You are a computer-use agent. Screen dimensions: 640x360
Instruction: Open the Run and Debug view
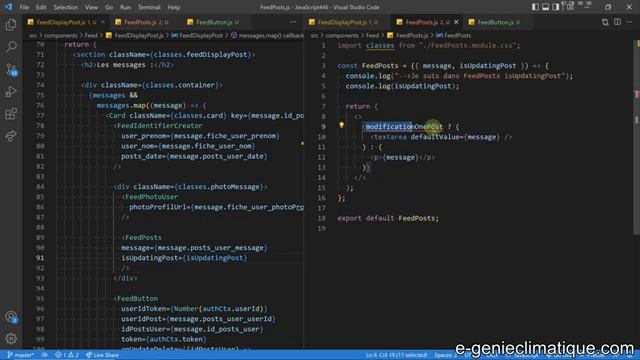click(x=11, y=91)
